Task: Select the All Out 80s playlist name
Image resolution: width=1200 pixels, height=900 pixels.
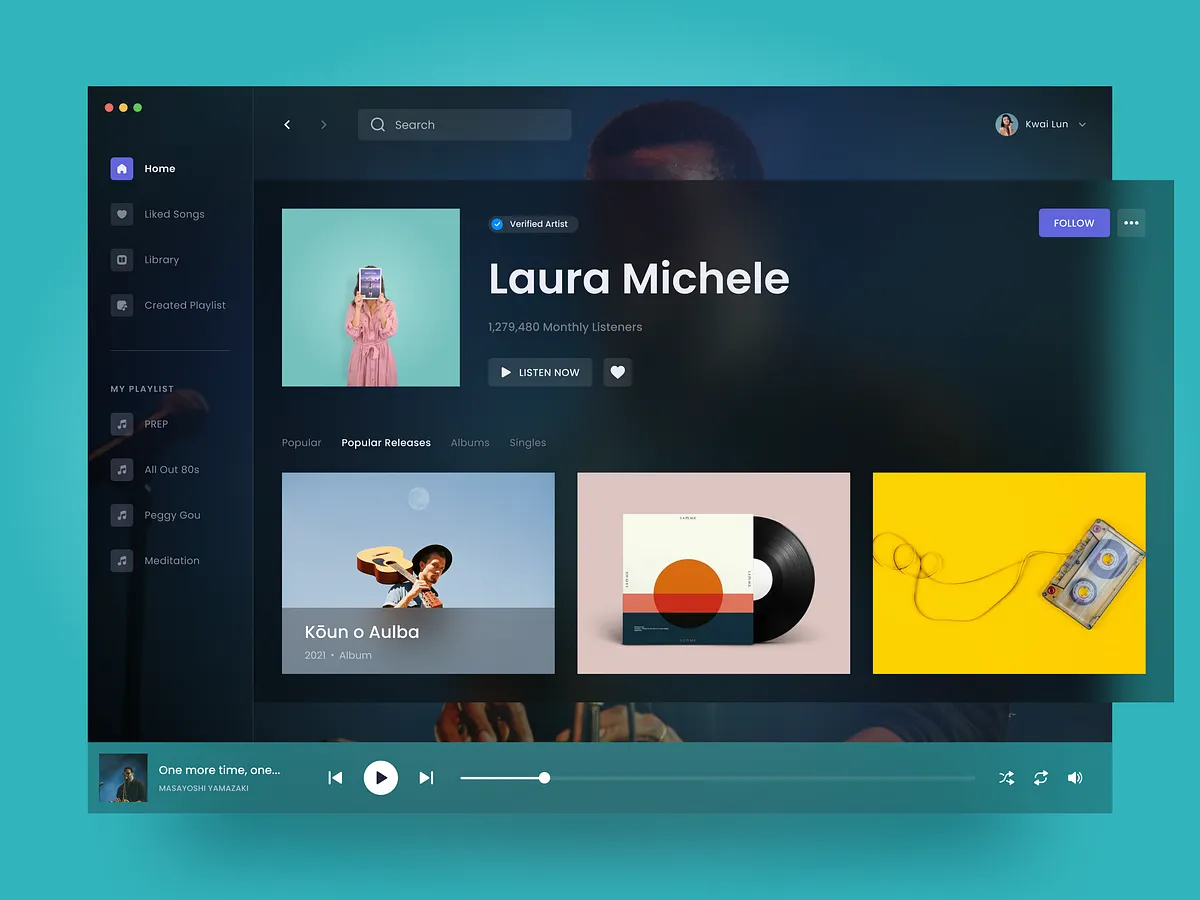Action: coord(172,470)
